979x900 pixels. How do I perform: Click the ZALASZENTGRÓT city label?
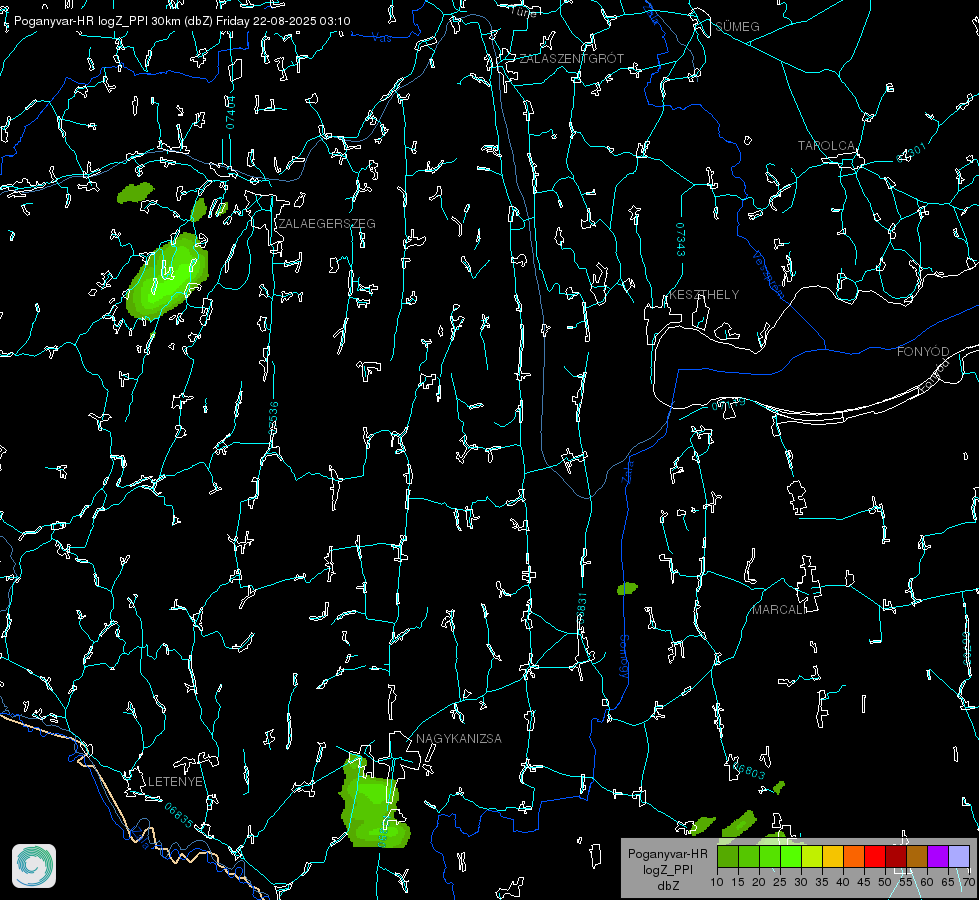coord(571,59)
